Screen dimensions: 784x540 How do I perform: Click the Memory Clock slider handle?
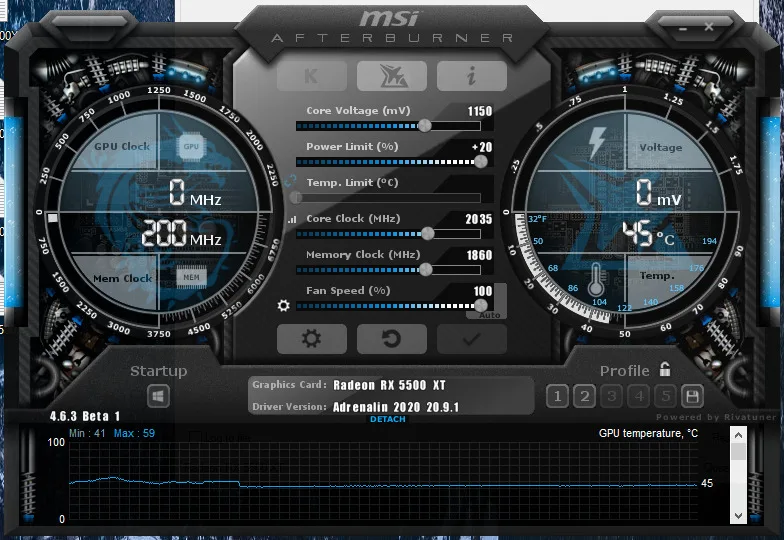click(426, 270)
